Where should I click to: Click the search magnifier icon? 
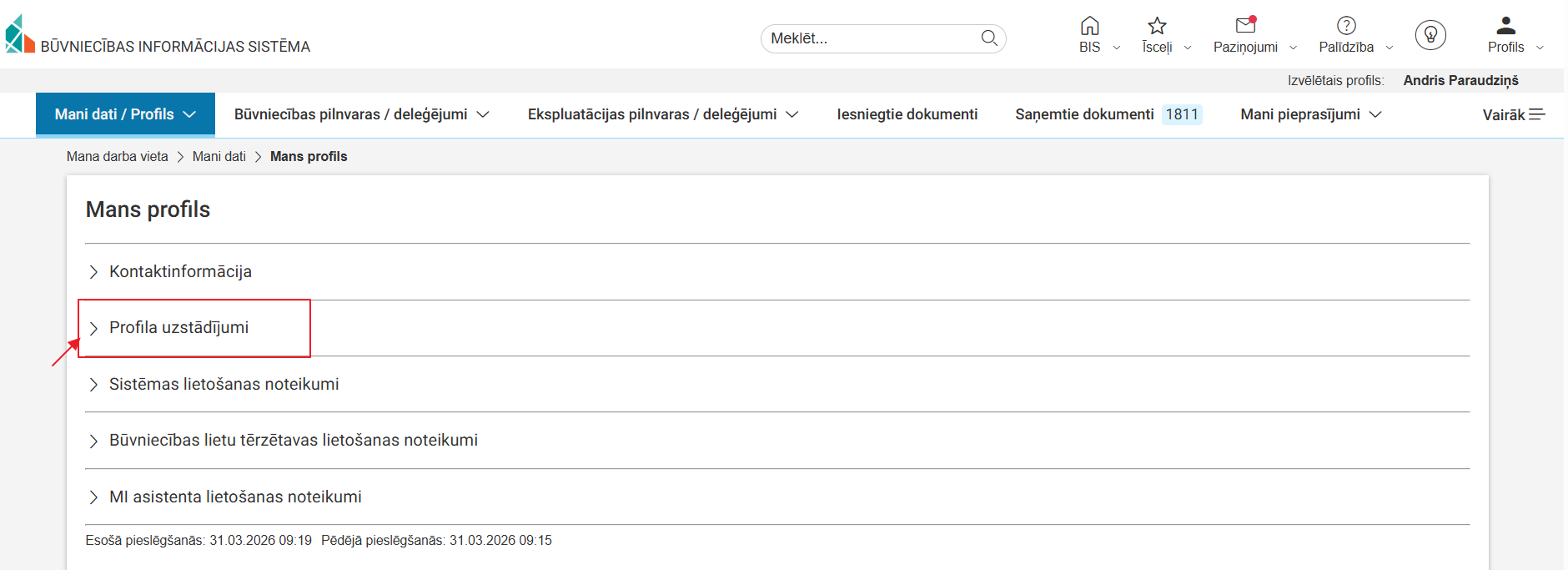tap(989, 38)
